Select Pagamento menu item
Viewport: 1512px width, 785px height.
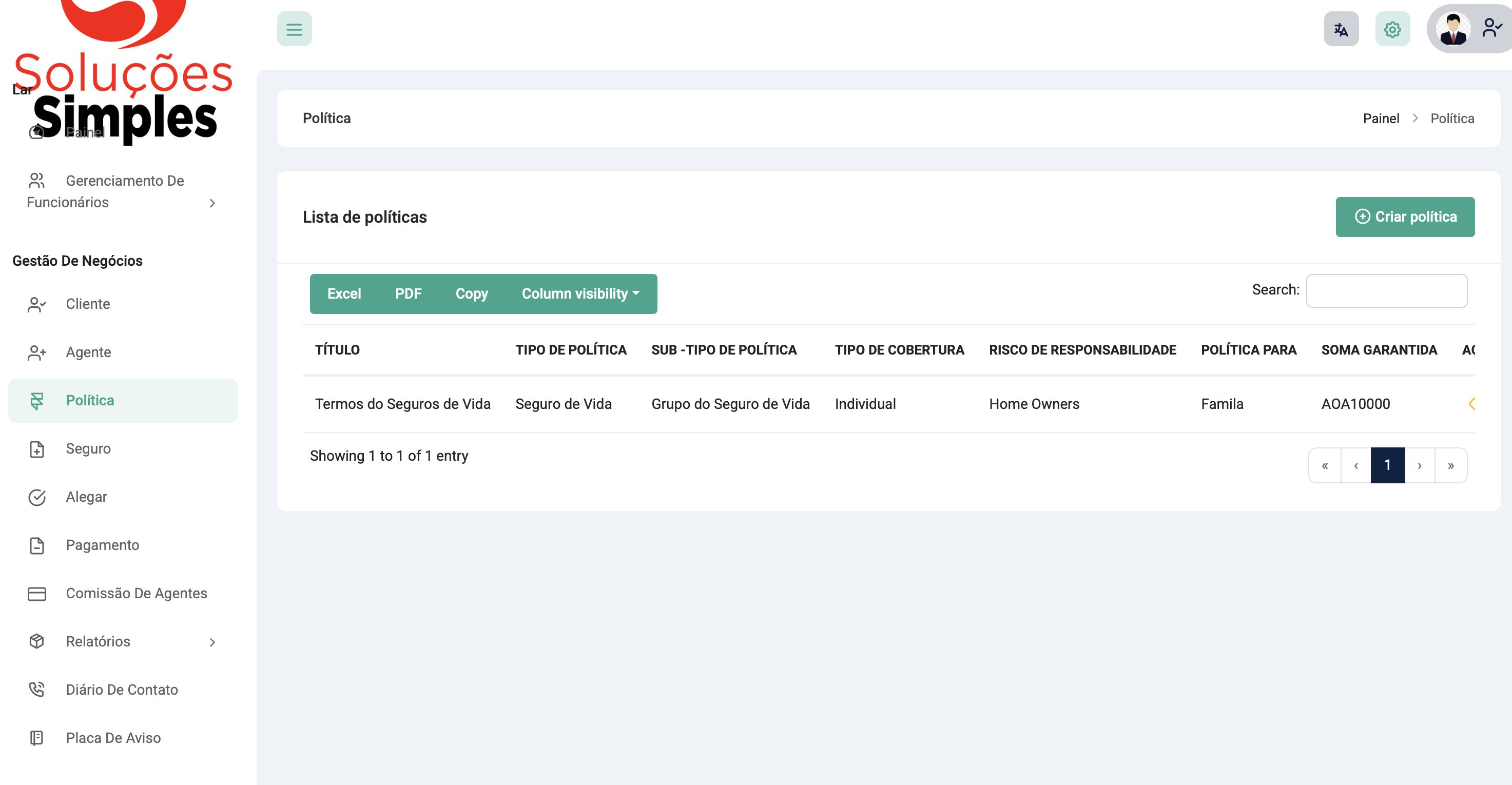coord(102,545)
